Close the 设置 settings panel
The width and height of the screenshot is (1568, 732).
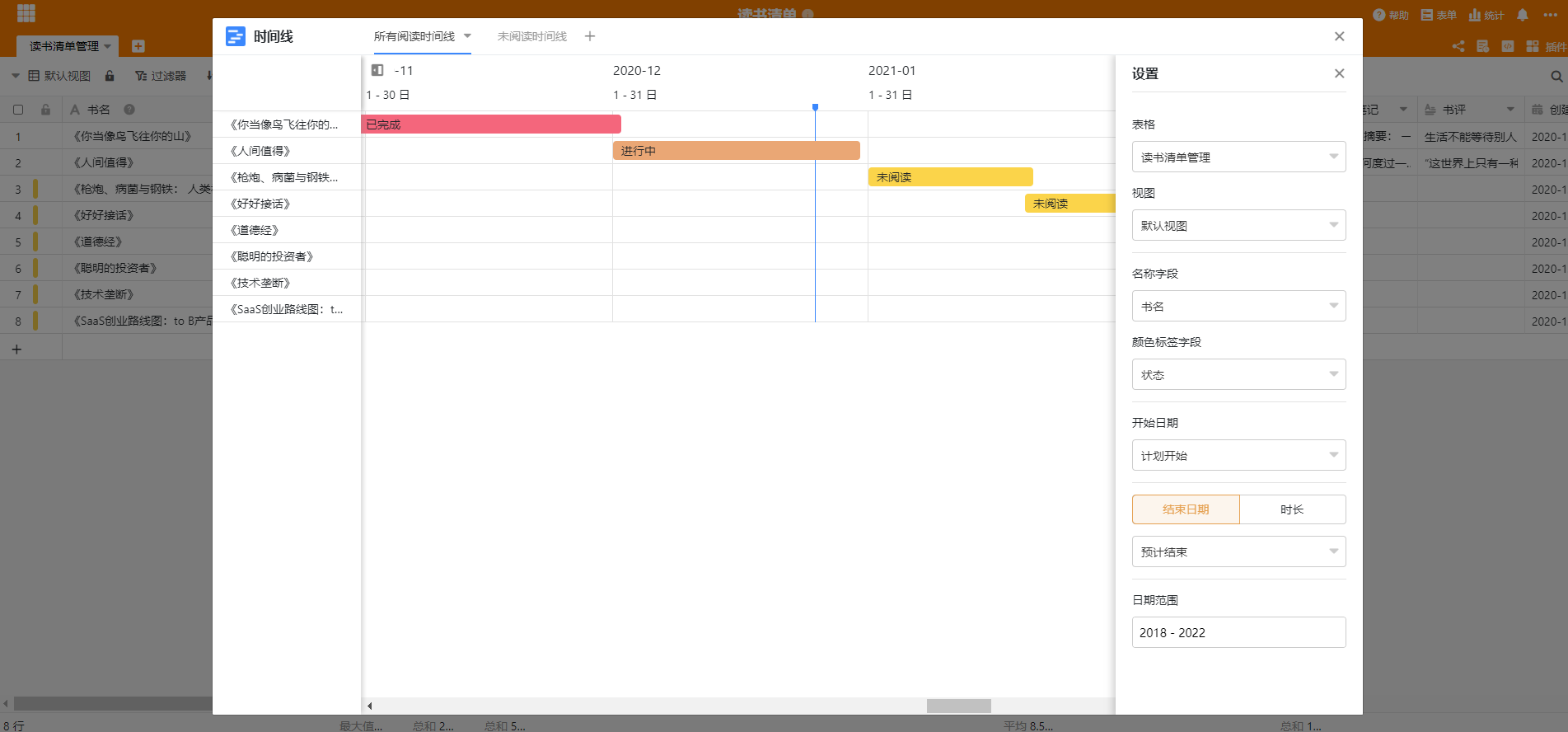(1340, 73)
